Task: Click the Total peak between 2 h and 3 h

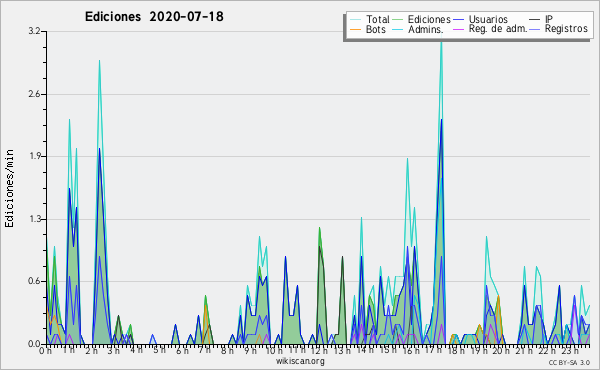Action: click(99, 60)
